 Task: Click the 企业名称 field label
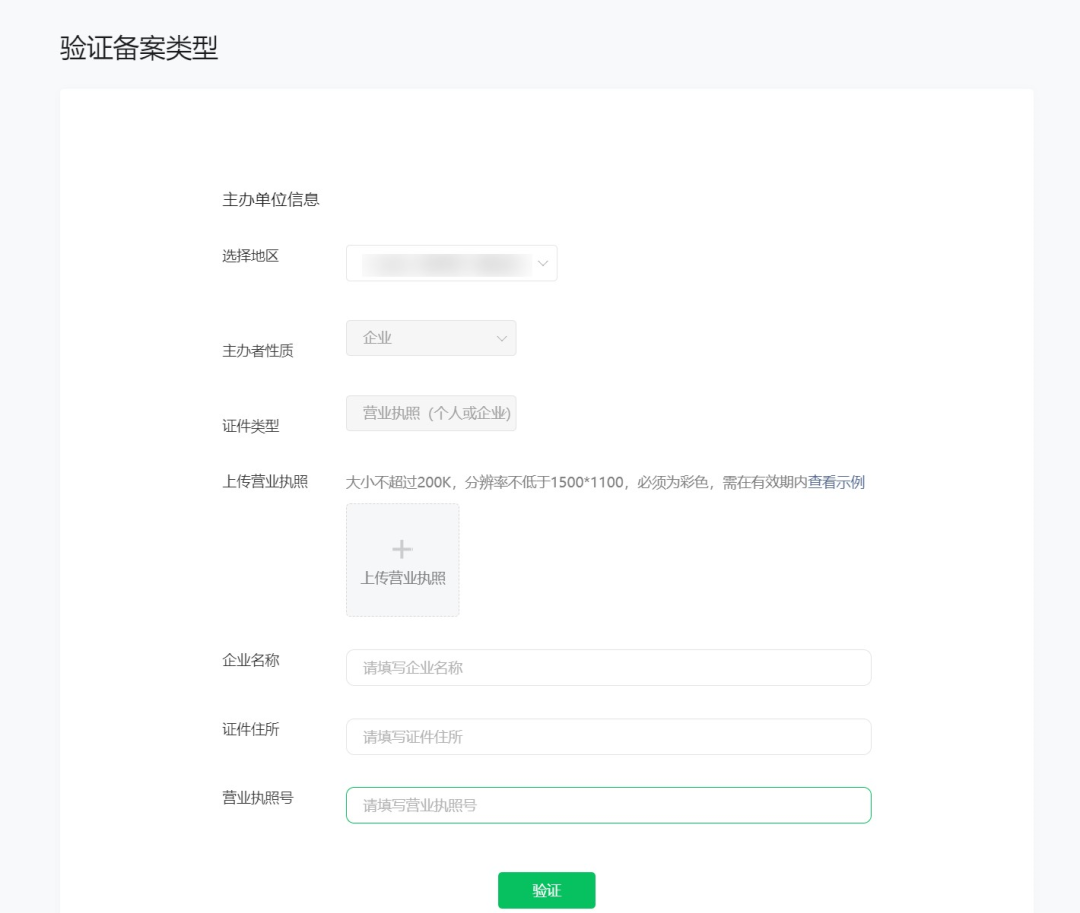pyautogui.click(x=250, y=660)
